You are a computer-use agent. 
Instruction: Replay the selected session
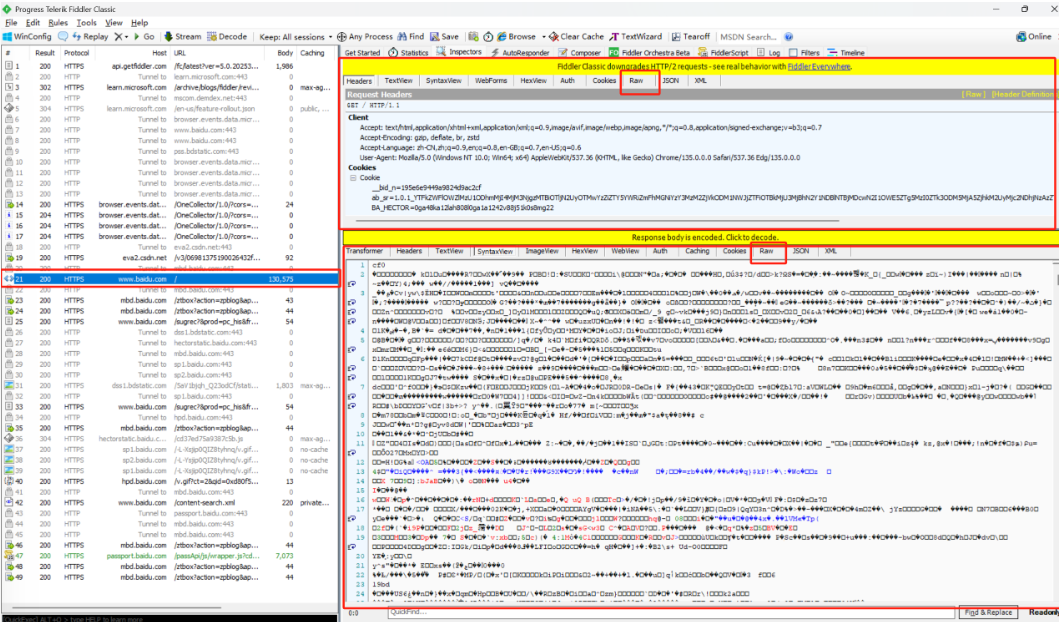pos(90,36)
